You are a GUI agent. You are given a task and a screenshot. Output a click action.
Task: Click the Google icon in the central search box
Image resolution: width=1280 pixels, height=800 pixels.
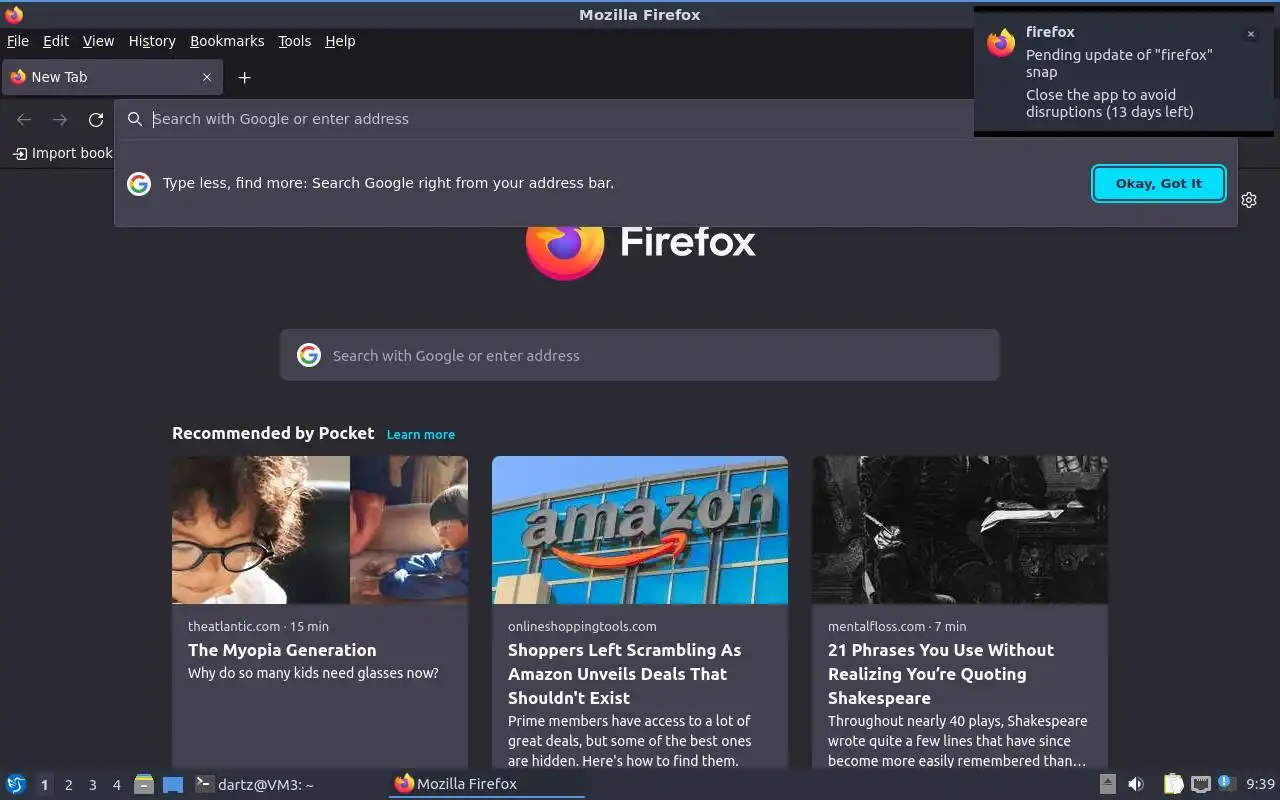coord(309,355)
